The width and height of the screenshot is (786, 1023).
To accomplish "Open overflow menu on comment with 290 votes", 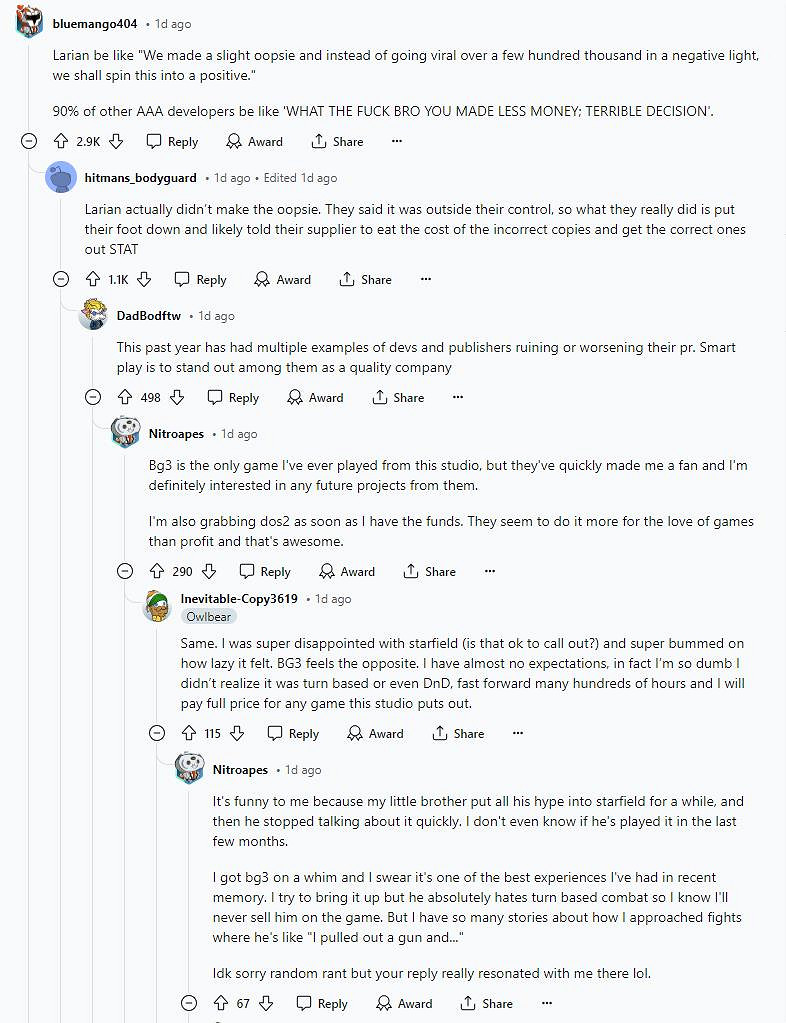I will 489,571.
